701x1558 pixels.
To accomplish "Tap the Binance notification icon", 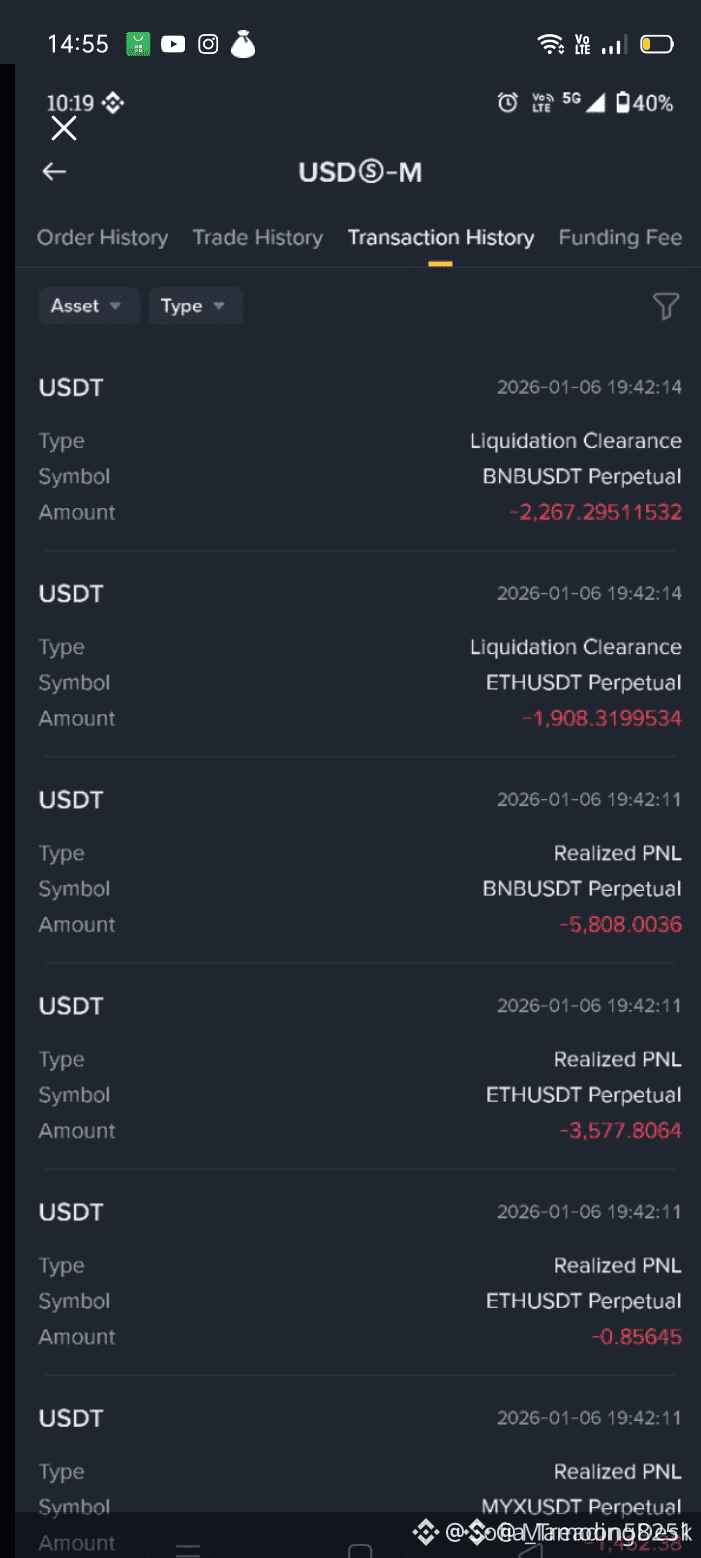I will coord(113,102).
